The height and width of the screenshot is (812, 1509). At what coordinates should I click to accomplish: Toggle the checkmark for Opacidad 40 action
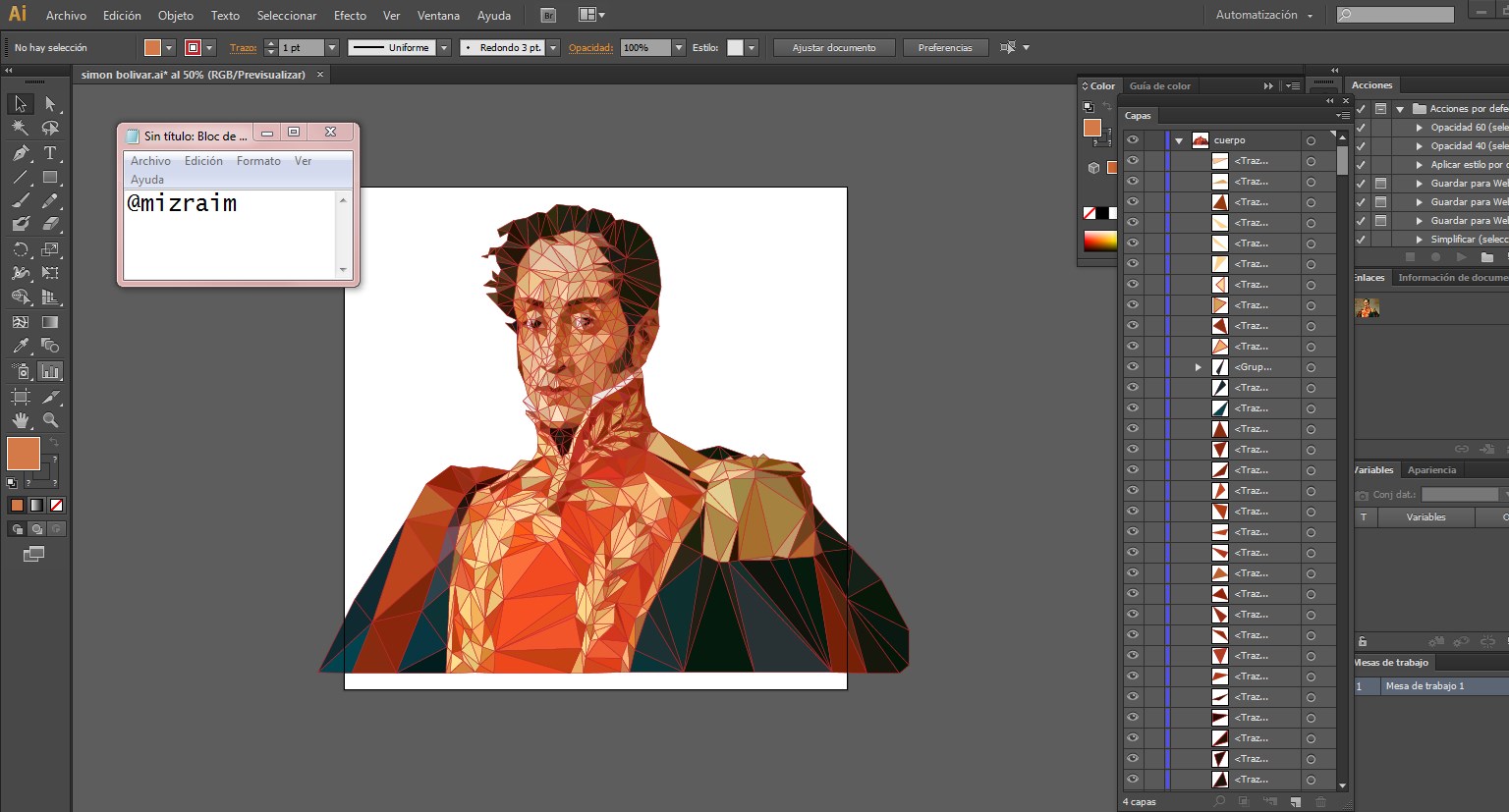(1361, 146)
